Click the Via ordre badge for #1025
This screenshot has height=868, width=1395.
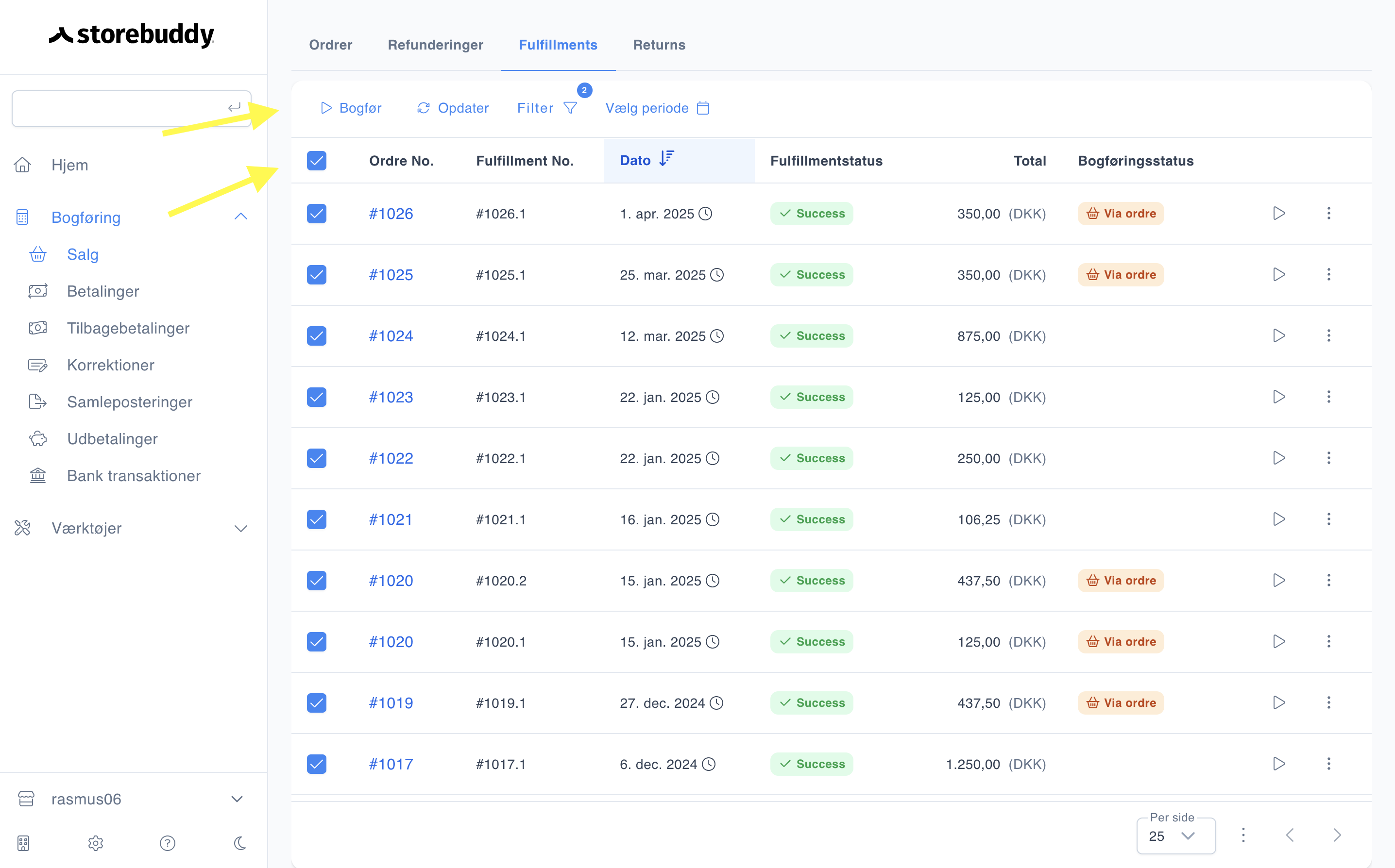pyautogui.click(x=1121, y=274)
